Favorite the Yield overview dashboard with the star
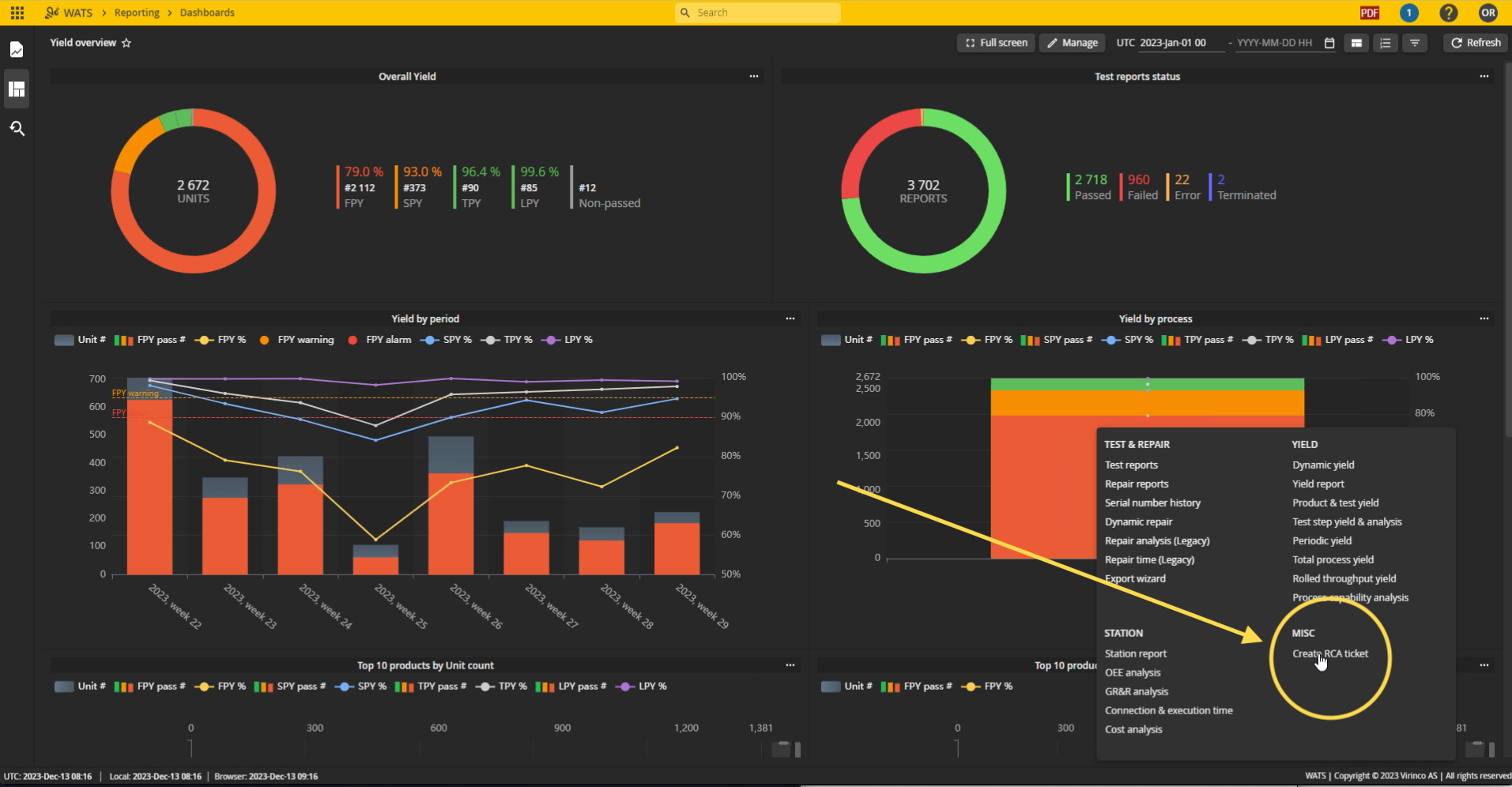 (126, 43)
